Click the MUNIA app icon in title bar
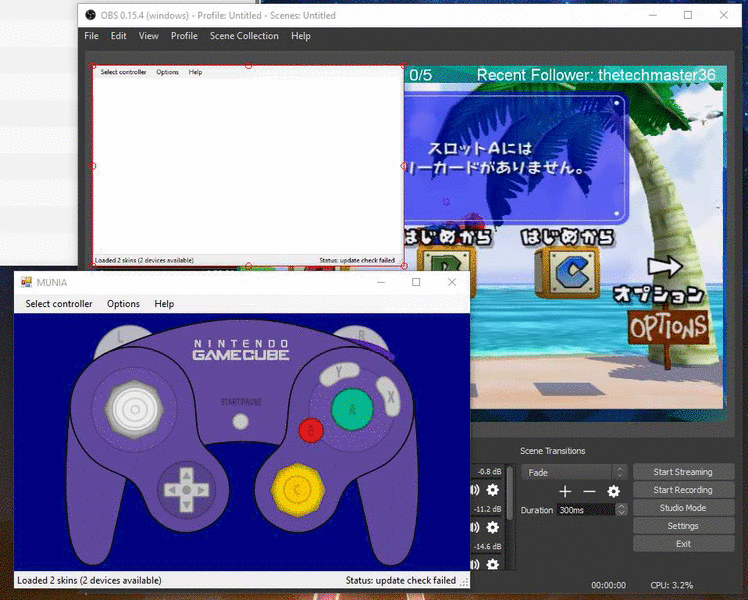The image size is (748, 600). coord(26,282)
